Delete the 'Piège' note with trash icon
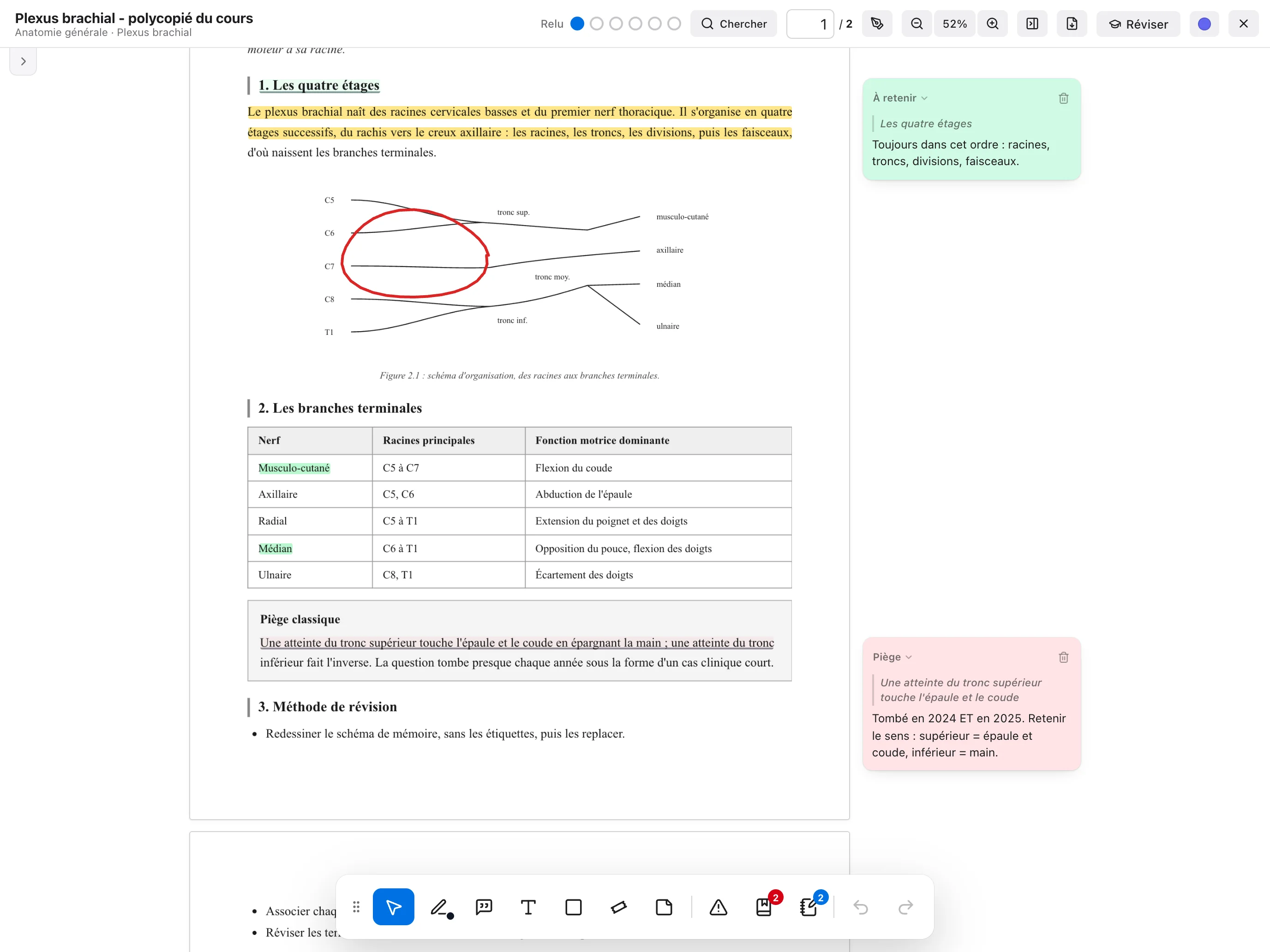The image size is (1270, 952). (1063, 657)
